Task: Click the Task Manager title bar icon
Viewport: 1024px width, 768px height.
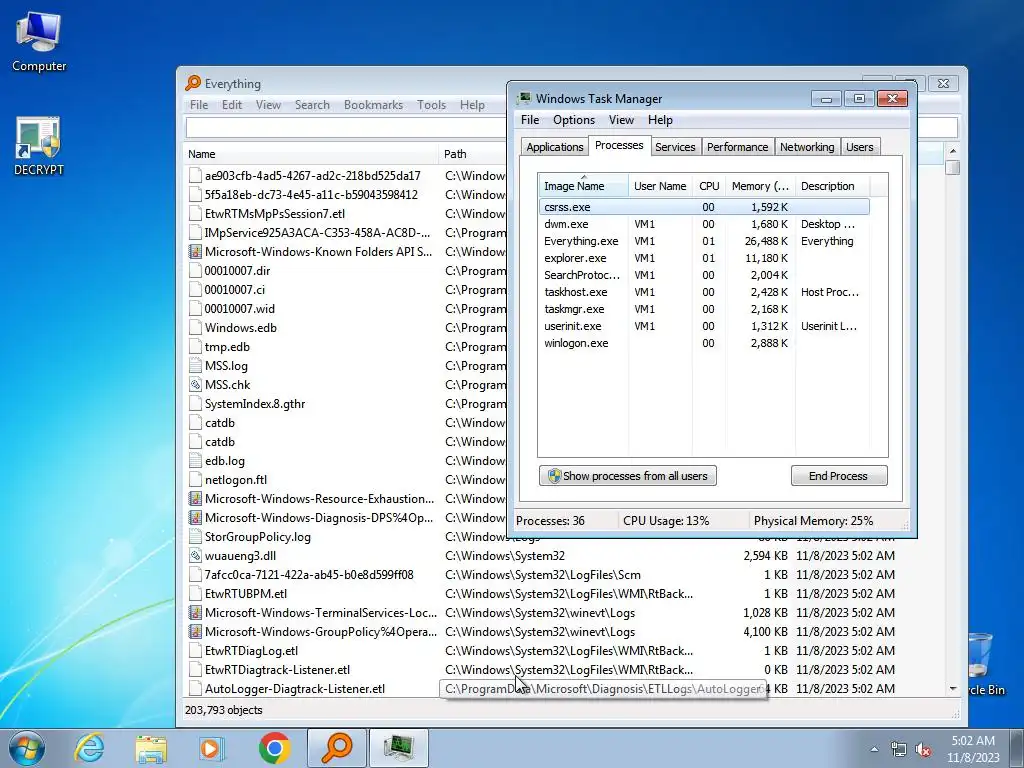Action: click(524, 98)
